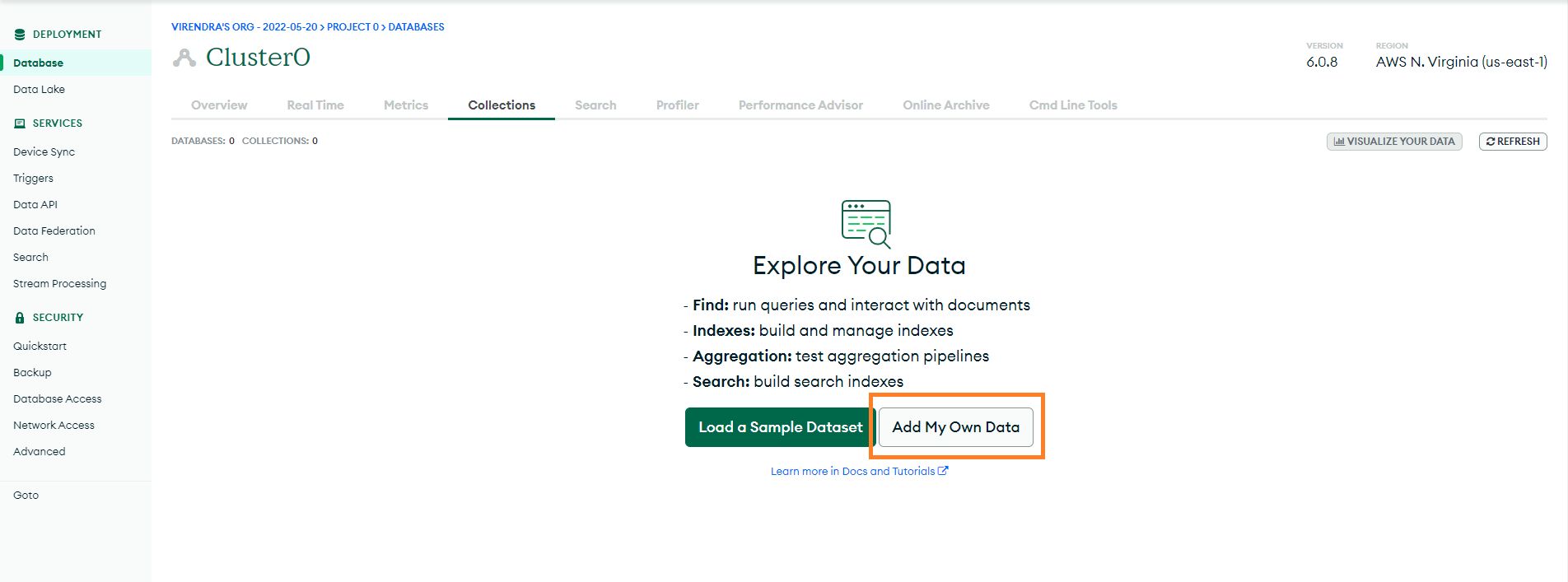Load a Sample Dataset
Screen dimensions: 1568x582
[x=780, y=427]
